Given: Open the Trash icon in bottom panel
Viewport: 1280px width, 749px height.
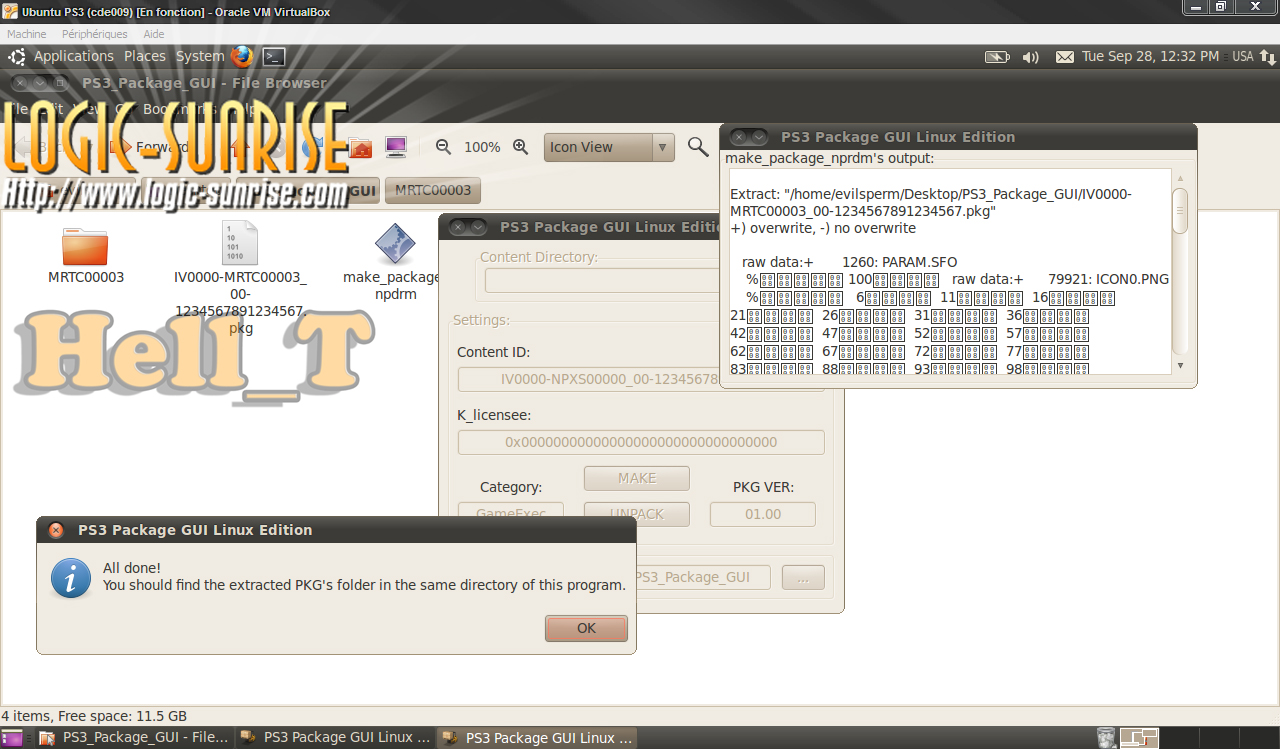Looking at the screenshot, I should (1105, 738).
